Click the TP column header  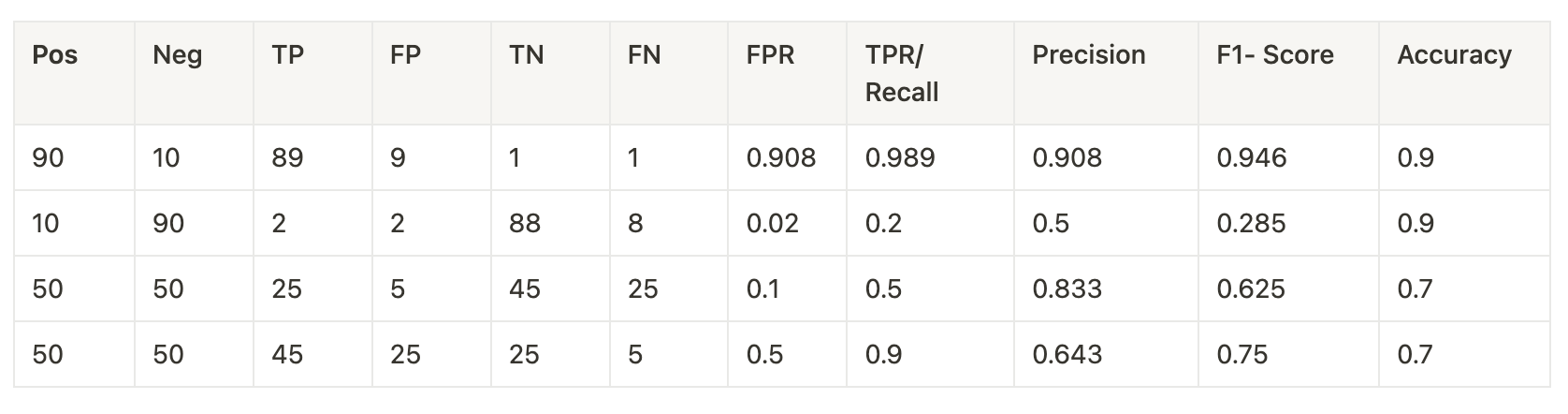(288, 55)
